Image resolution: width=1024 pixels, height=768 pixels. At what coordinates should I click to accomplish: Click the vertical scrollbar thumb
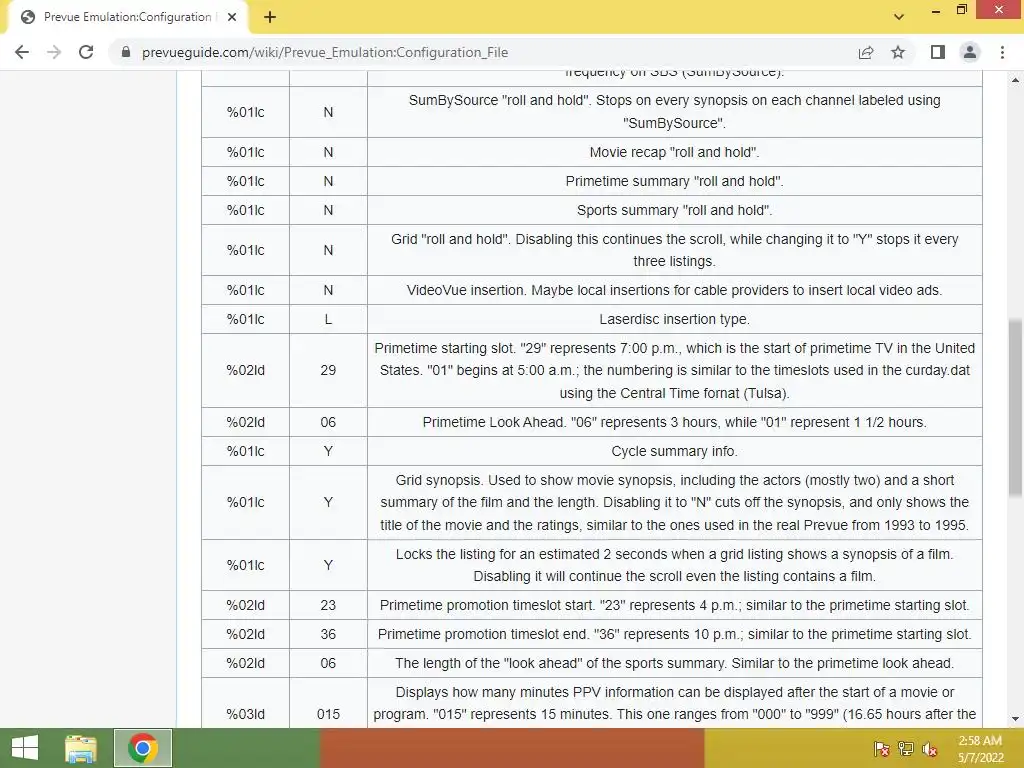tap(1015, 407)
